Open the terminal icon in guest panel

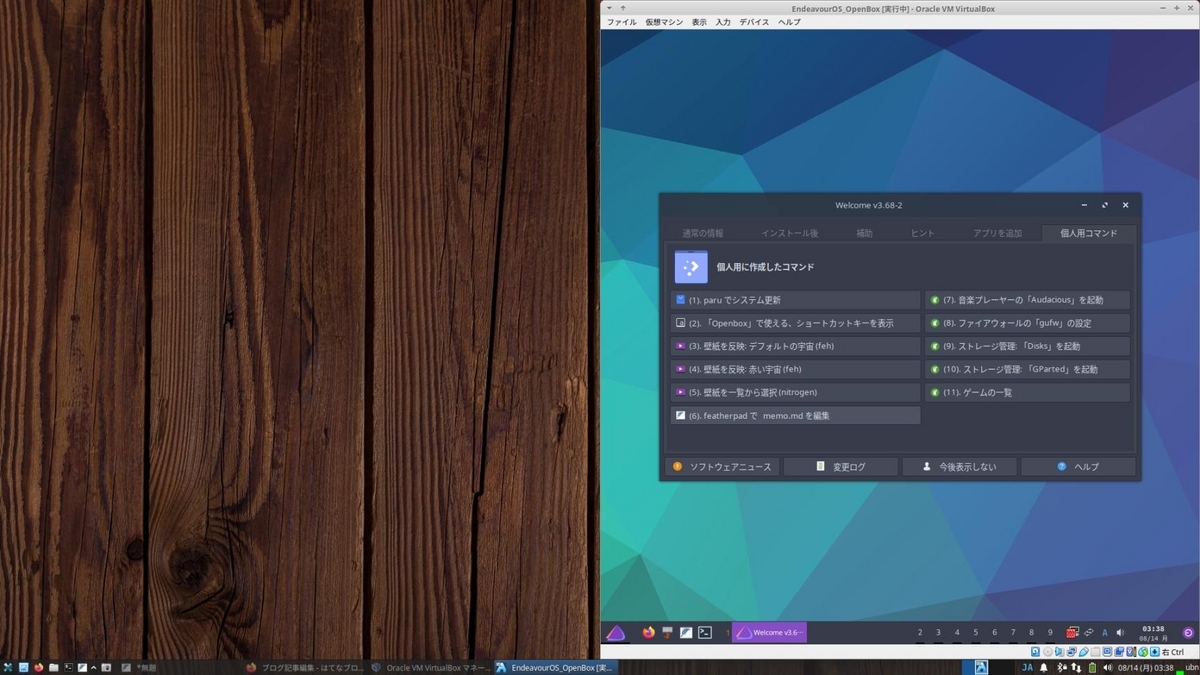pos(705,632)
